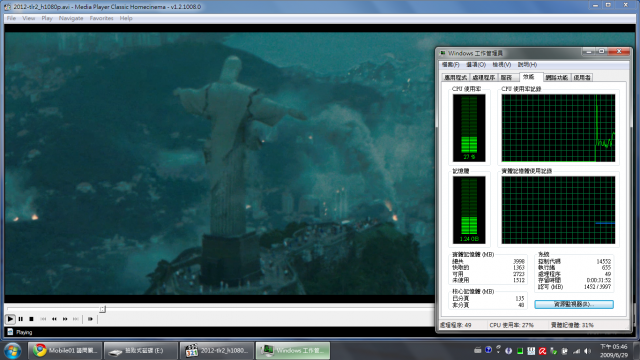Switch to the 應用程式 tab in Task Manager
This screenshot has width=640, height=360.
tap(456, 77)
